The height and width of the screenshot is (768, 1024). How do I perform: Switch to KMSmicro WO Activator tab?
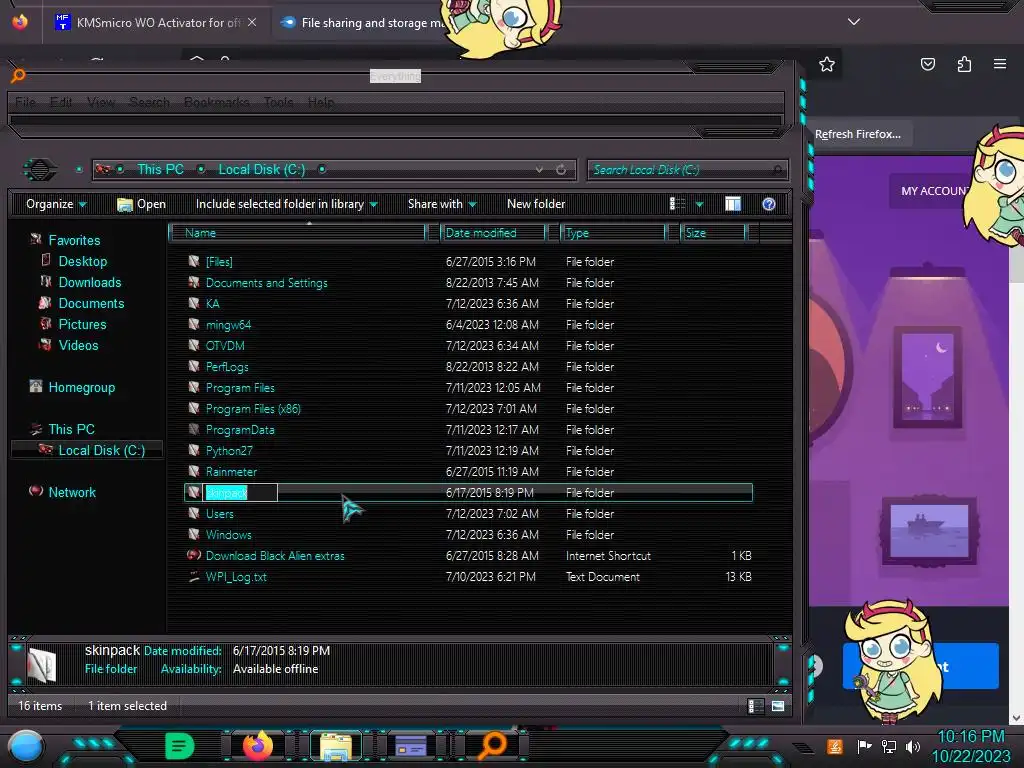(x=158, y=23)
